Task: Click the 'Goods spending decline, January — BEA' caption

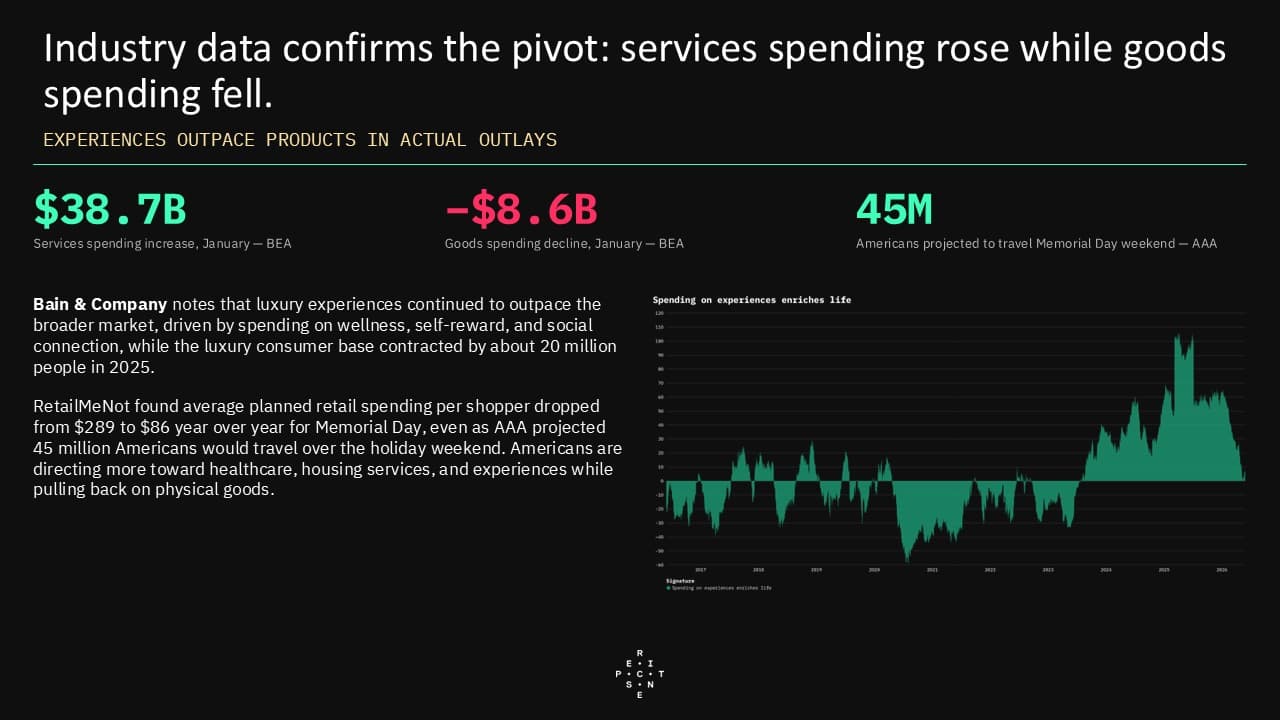Action: coord(564,243)
